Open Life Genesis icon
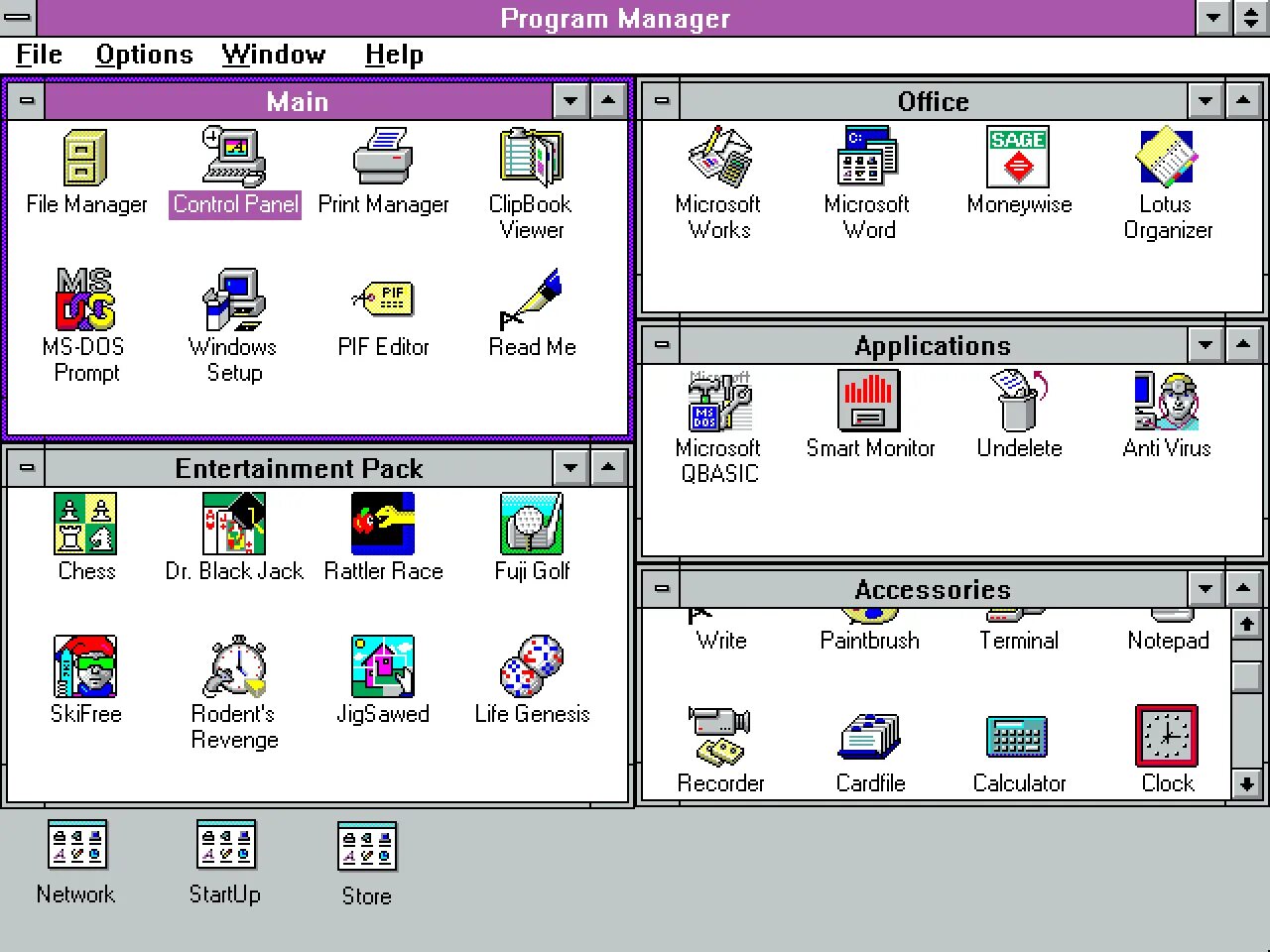Screen dimensions: 1270x952 [531, 666]
